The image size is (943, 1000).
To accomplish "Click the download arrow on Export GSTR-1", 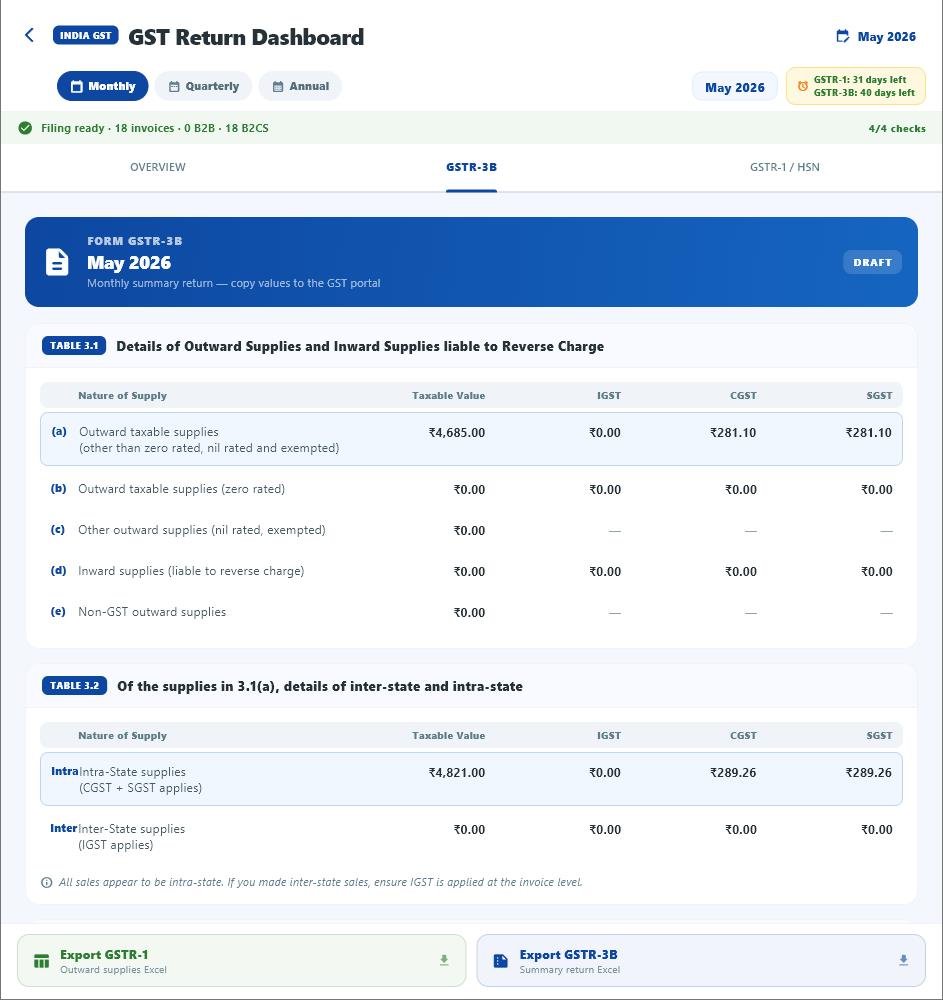I will [x=444, y=960].
